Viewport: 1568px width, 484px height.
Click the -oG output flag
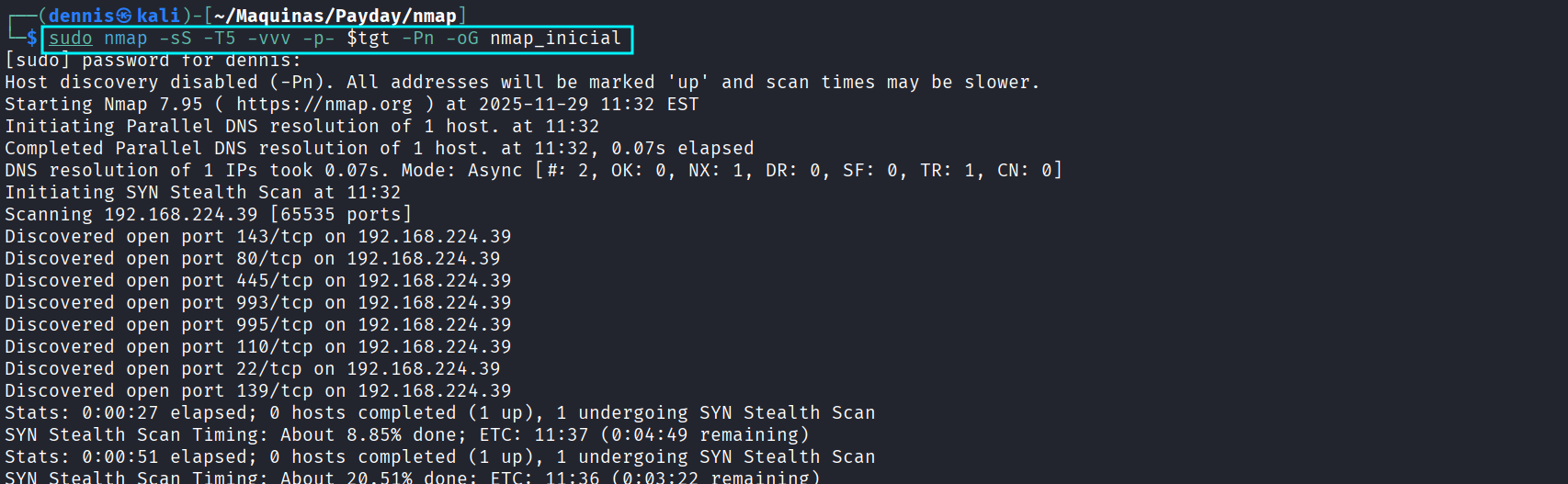click(462, 38)
